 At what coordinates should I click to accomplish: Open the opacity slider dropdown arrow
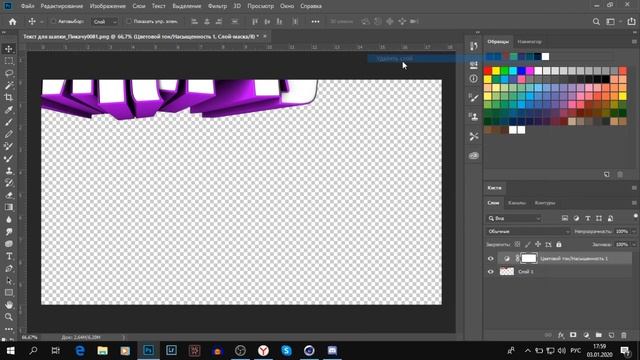(x=634, y=231)
